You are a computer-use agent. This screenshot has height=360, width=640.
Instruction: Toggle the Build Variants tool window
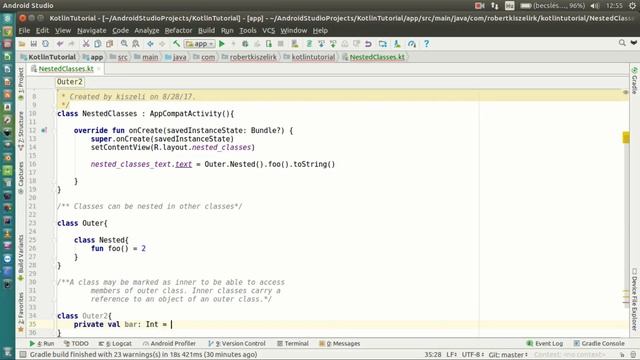(21, 258)
